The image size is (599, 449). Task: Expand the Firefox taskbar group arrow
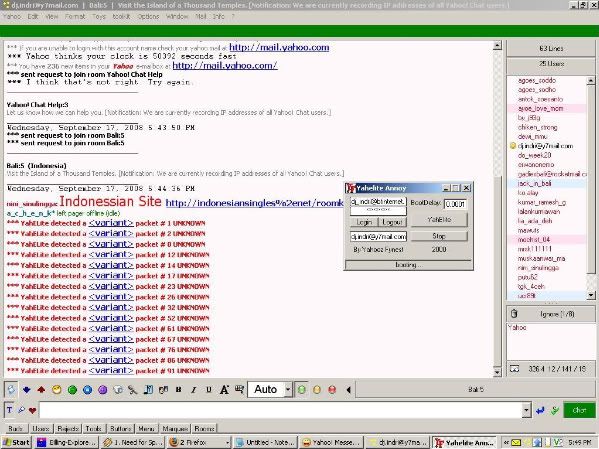227,443
